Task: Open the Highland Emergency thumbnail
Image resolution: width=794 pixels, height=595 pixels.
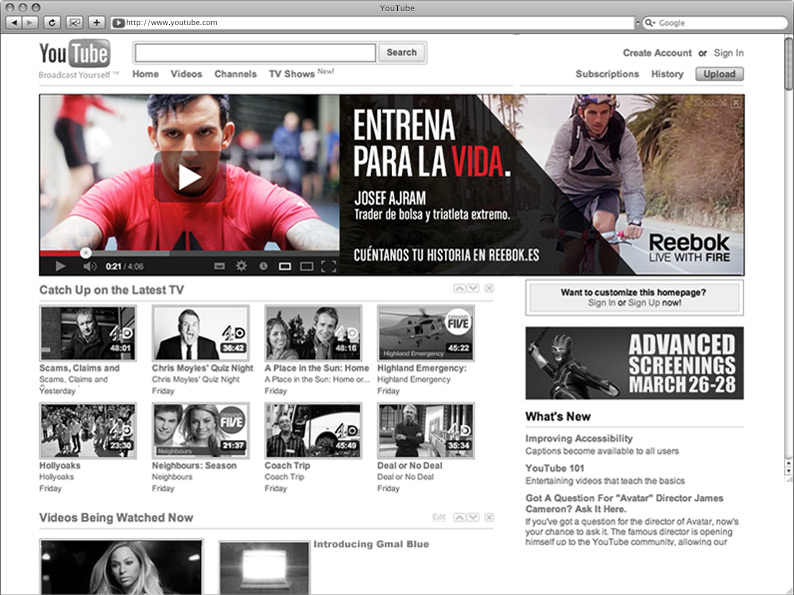Action: pos(426,333)
